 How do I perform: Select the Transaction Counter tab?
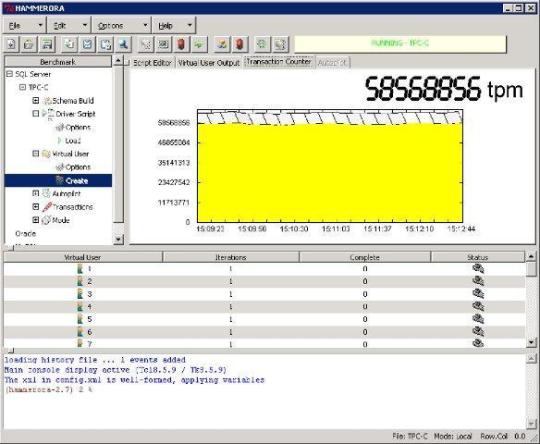point(279,62)
